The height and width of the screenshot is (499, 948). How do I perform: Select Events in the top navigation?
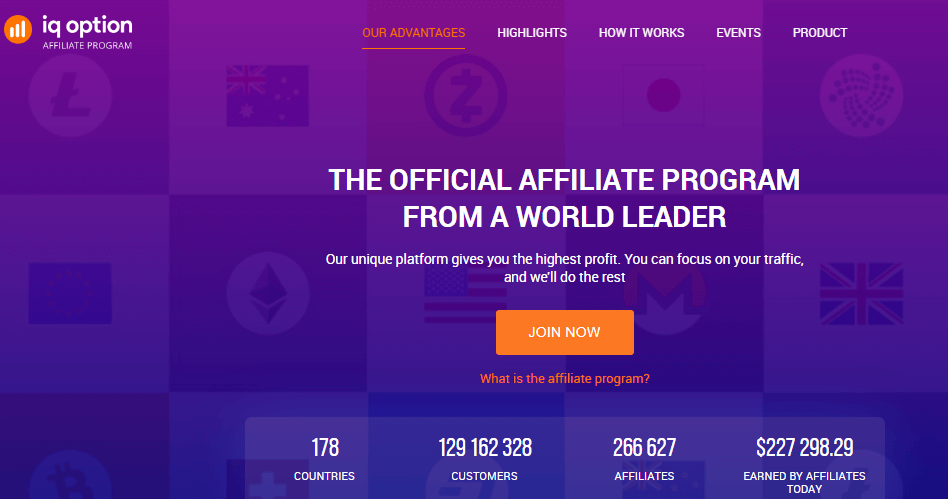tap(738, 33)
